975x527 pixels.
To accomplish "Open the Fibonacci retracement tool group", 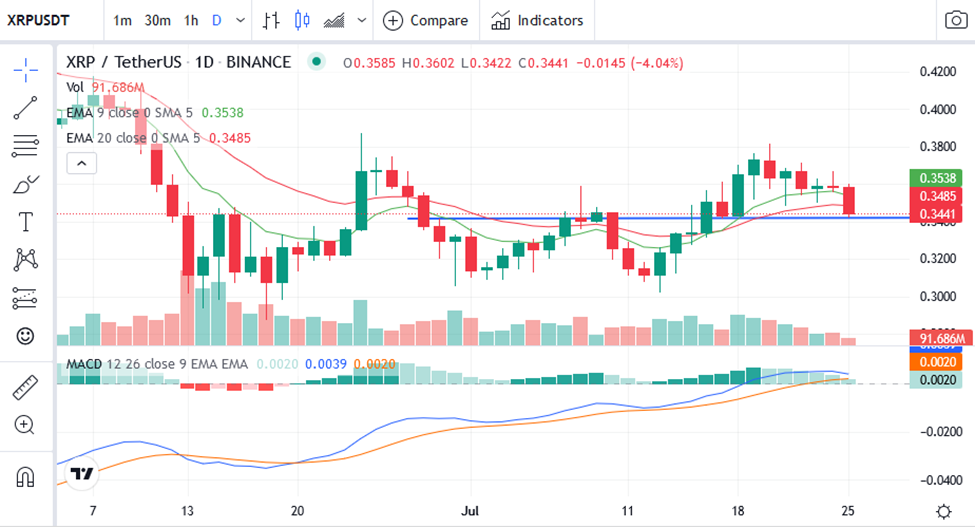I will pos(25,146).
